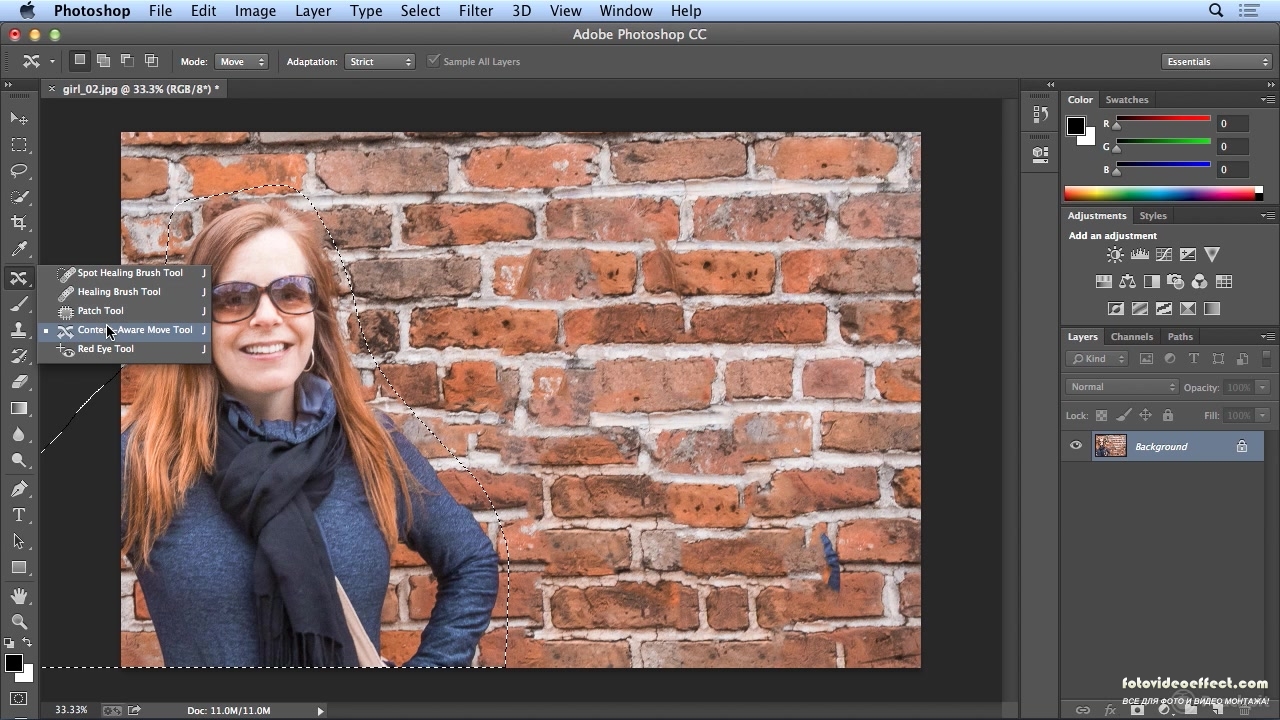Screen dimensions: 1280x720
Task: Open the Opacity dropdown arrow
Action: tap(1263, 387)
